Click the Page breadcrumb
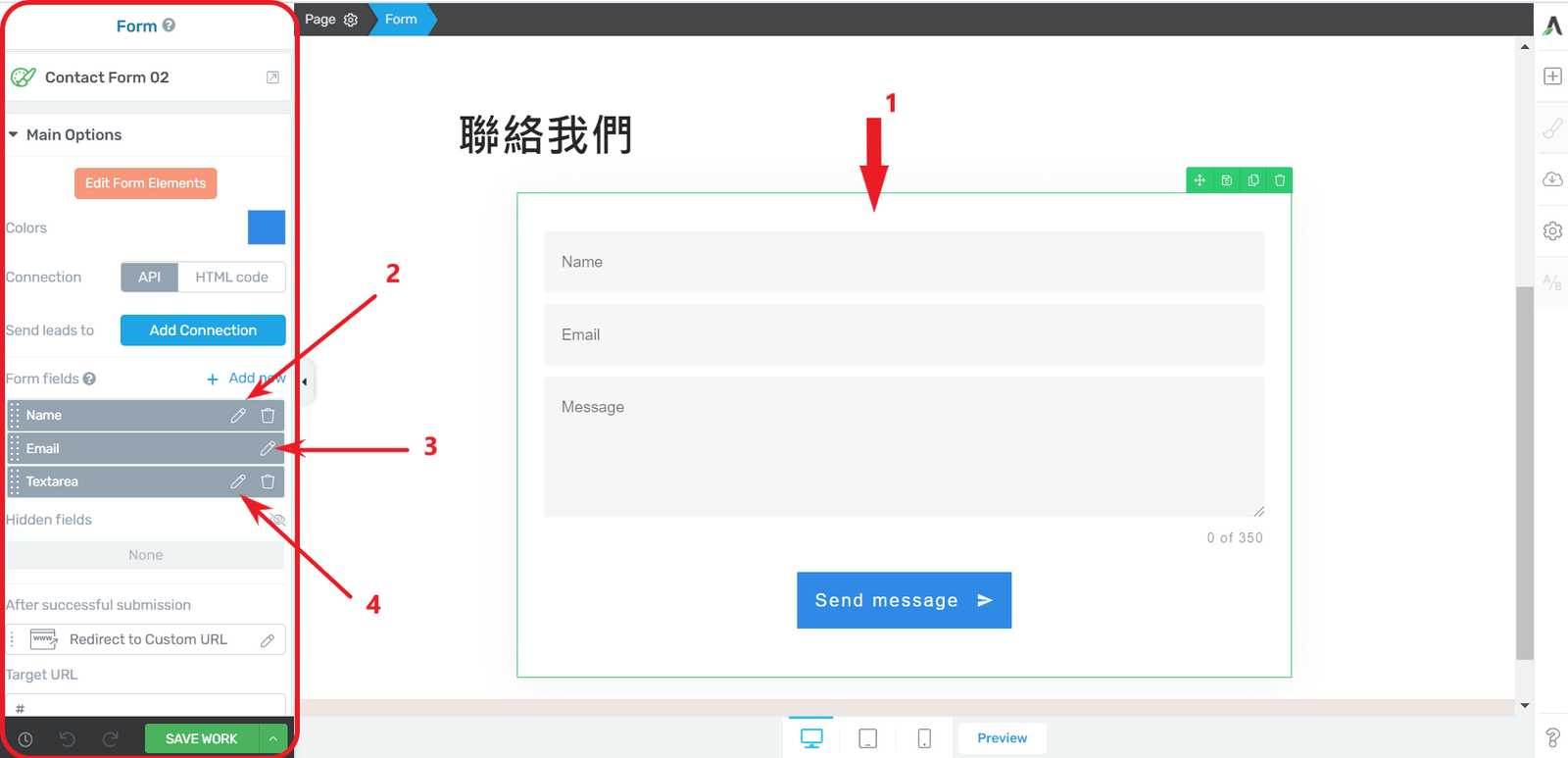The image size is (1568, 758). tap(320, 20)
